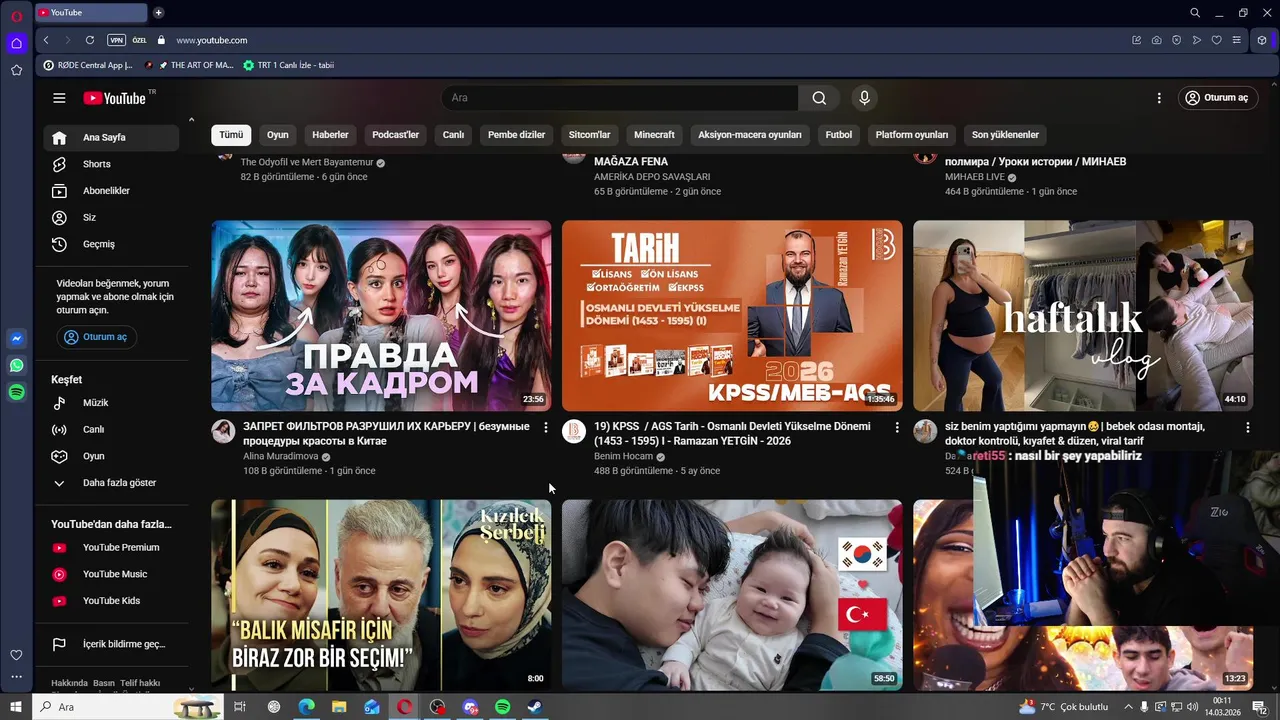
Task: Open İçerik bildirme geçmişi item
Action: point(111,644)
